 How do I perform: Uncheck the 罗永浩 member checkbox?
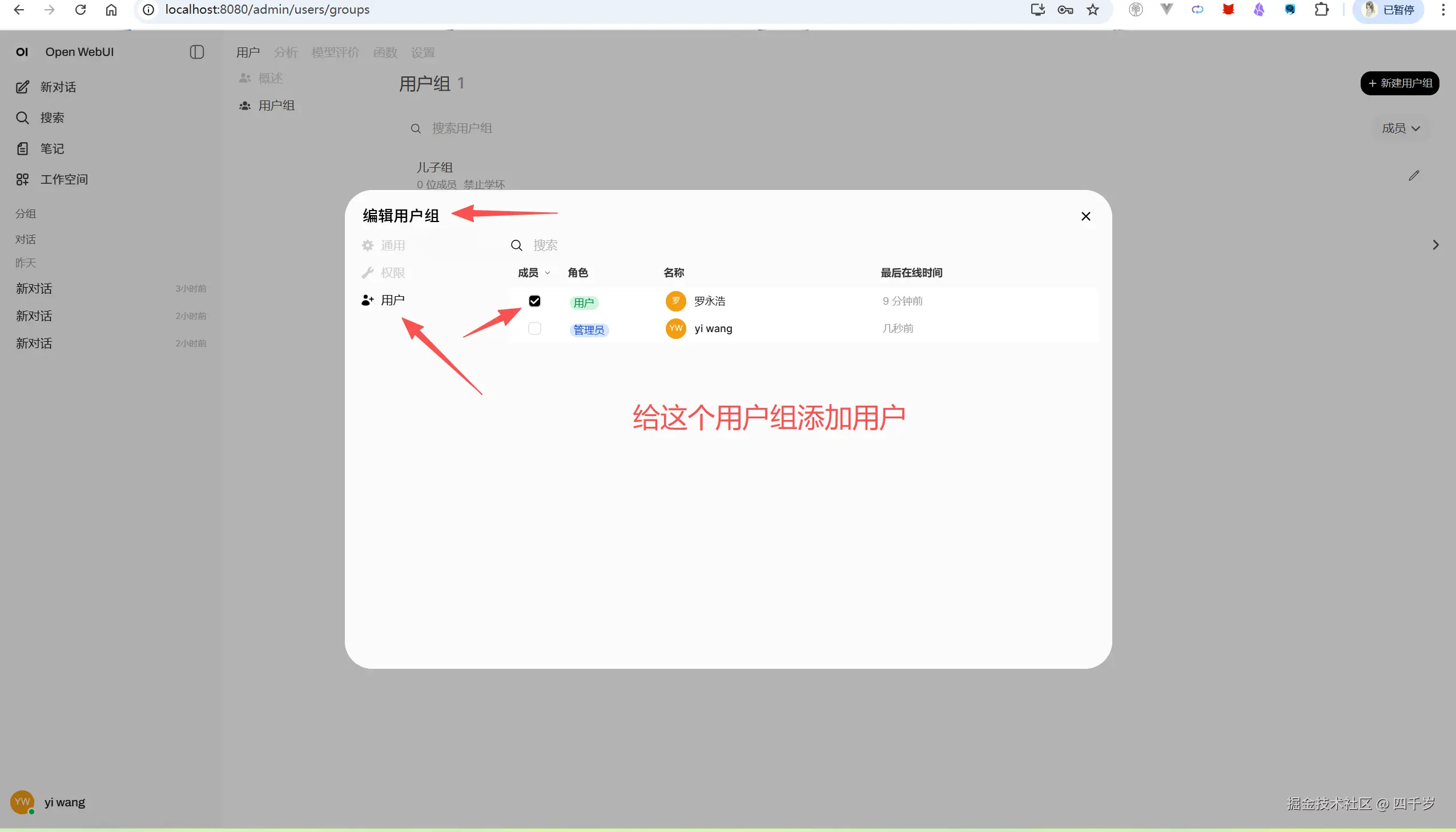coord(534,301)
